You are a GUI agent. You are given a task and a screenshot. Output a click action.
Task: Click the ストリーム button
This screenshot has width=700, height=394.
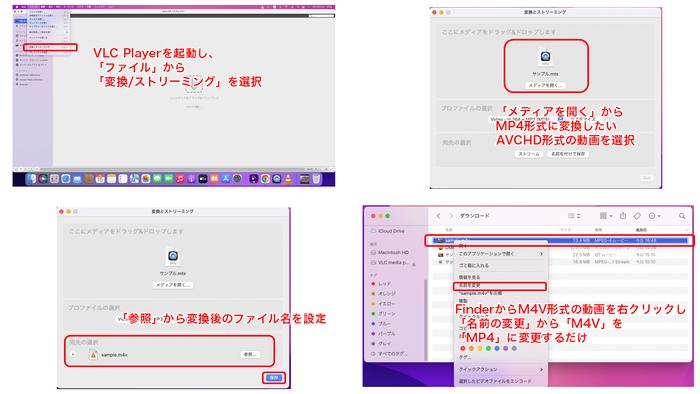[x=529, y=154]
